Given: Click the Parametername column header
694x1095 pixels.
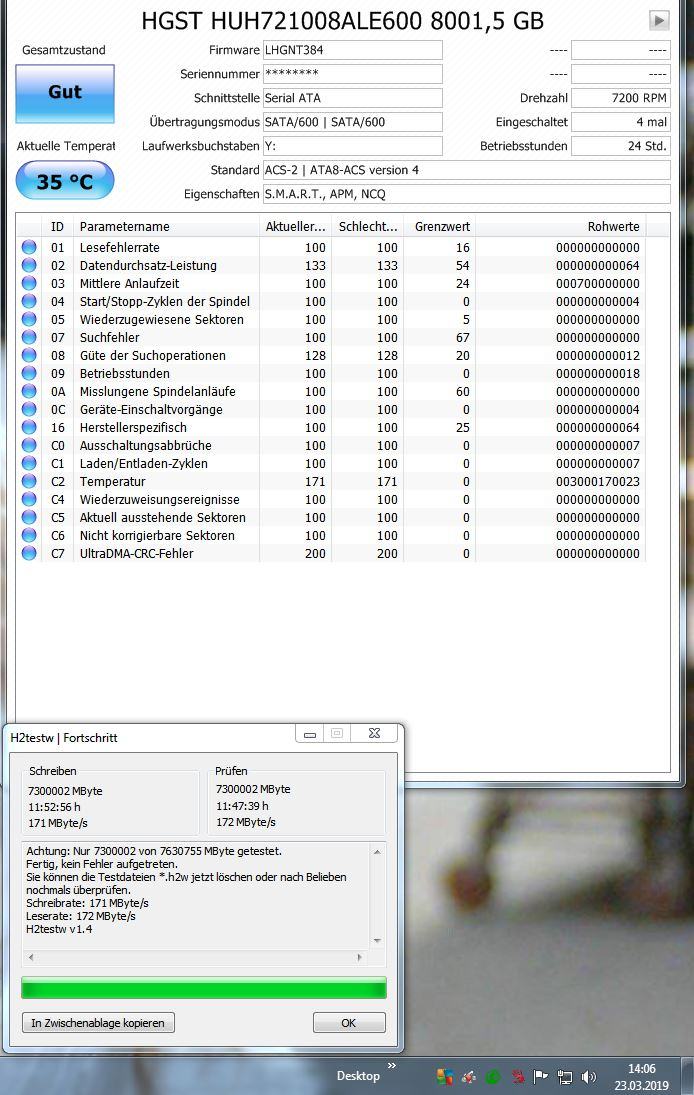Looking at the screenshot, I should click(x=166, y=226).
